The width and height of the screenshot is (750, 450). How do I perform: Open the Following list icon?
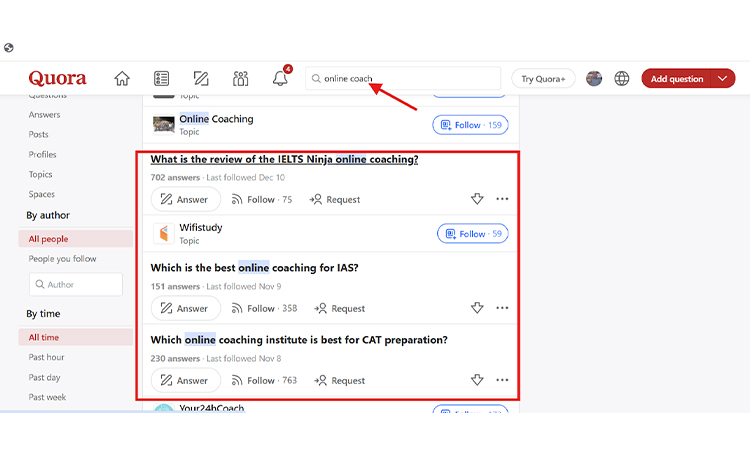[162, 78]
